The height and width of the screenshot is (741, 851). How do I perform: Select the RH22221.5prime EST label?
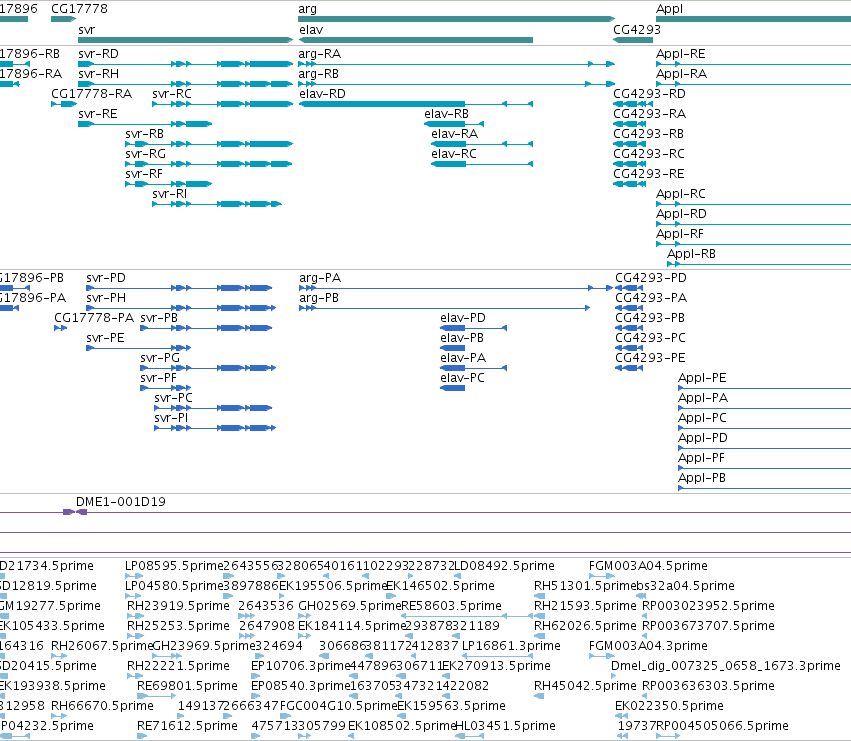point(178,666)
